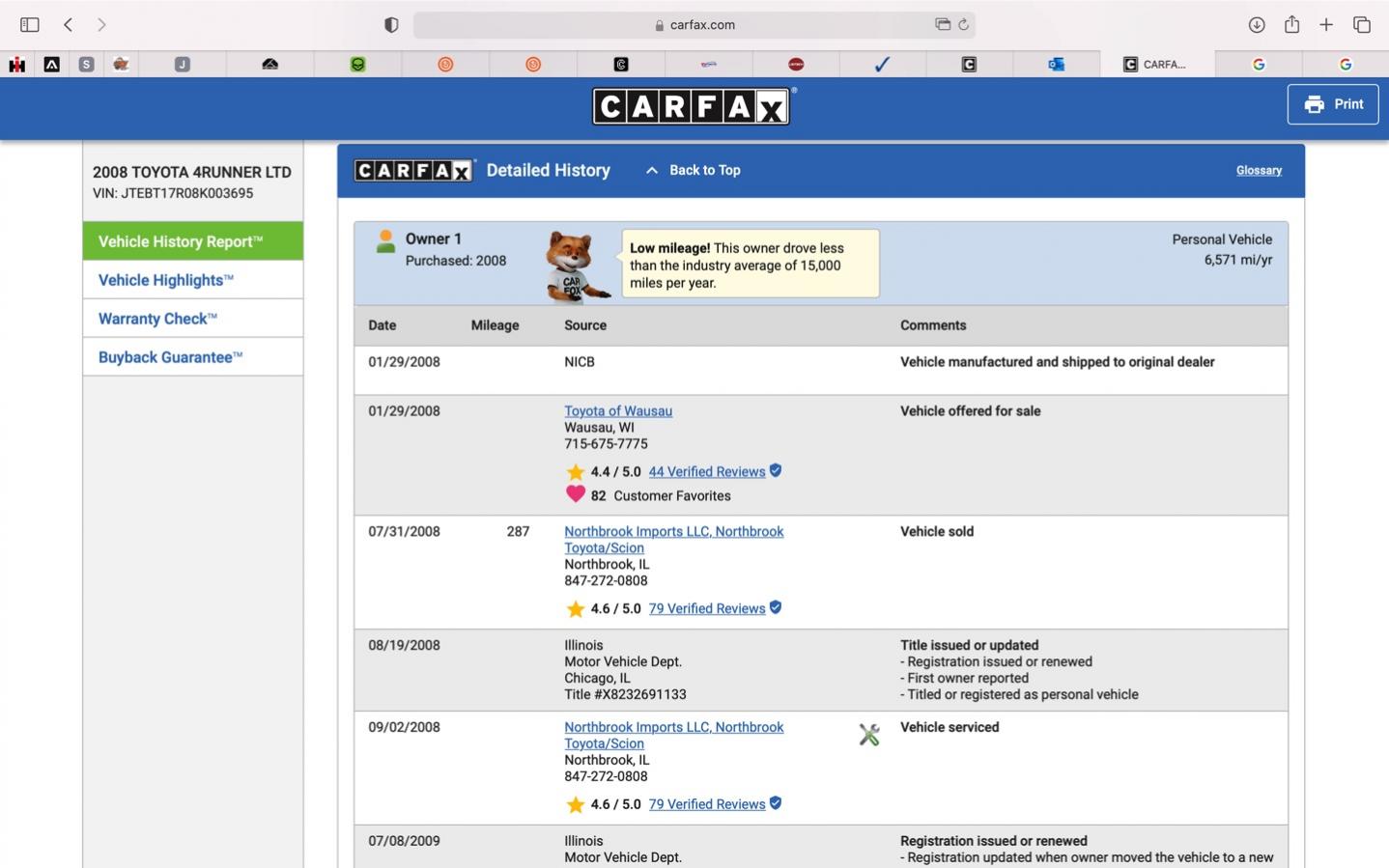Toggle the Safari sidebar icon
1389x868 pixels.
click(x=30, y=25)
